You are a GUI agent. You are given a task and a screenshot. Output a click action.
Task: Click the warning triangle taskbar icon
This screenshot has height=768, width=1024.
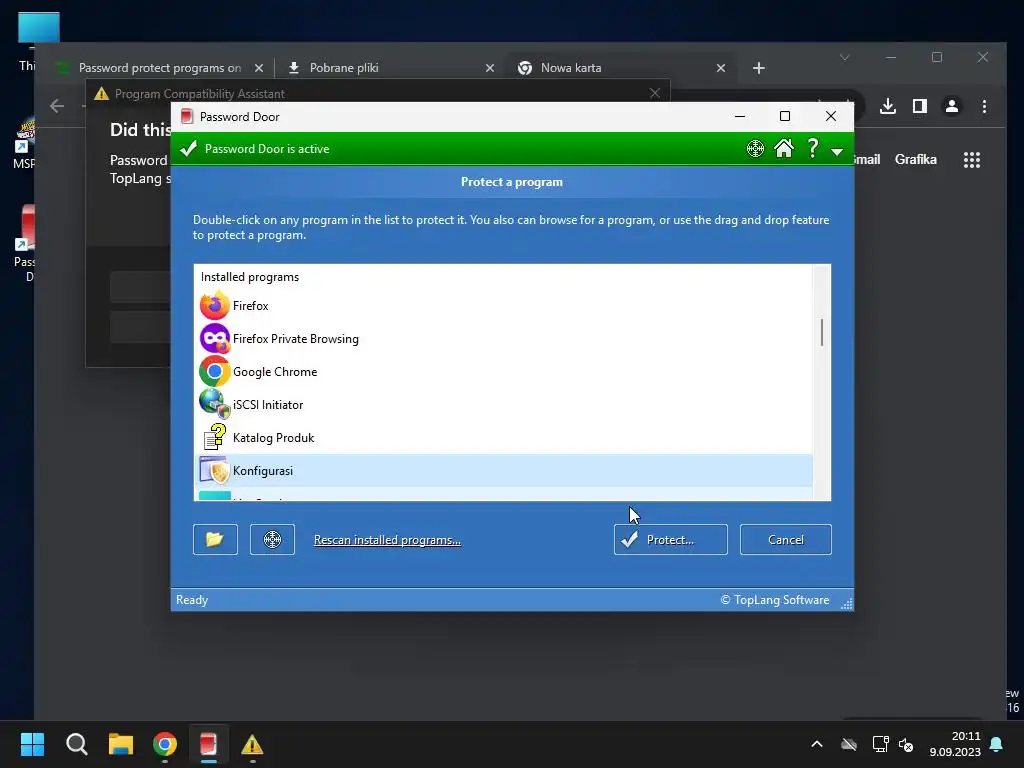pyautogui.click(x=252, y=744)
